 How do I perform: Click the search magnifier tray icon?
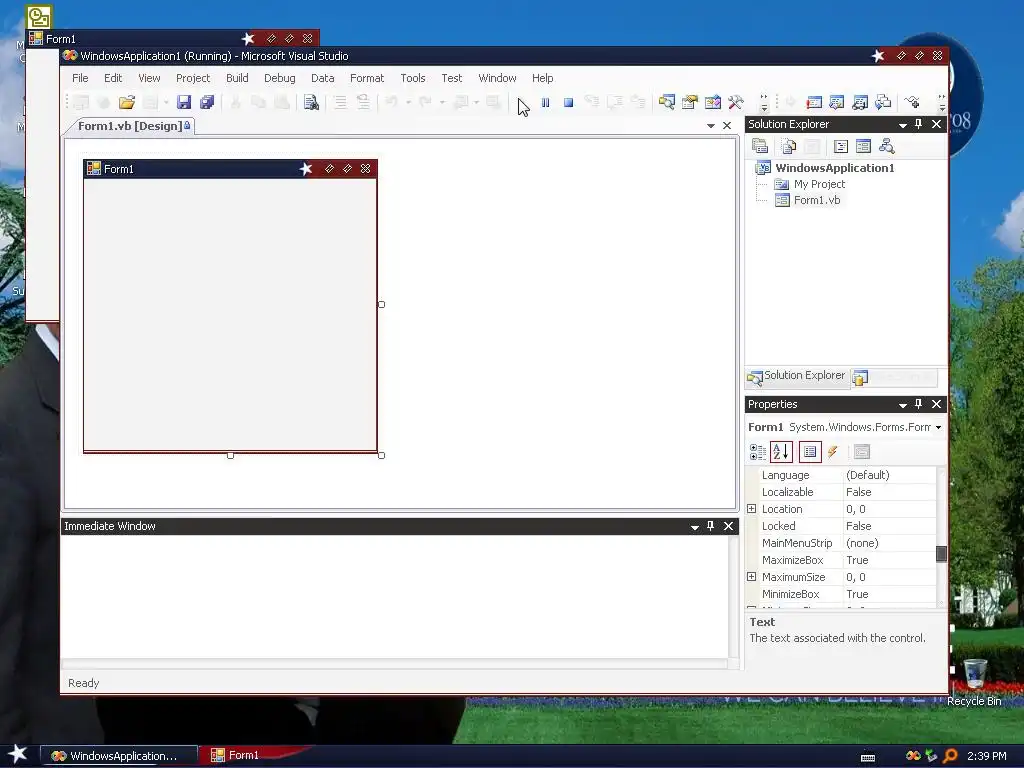[x=950, y=756]
